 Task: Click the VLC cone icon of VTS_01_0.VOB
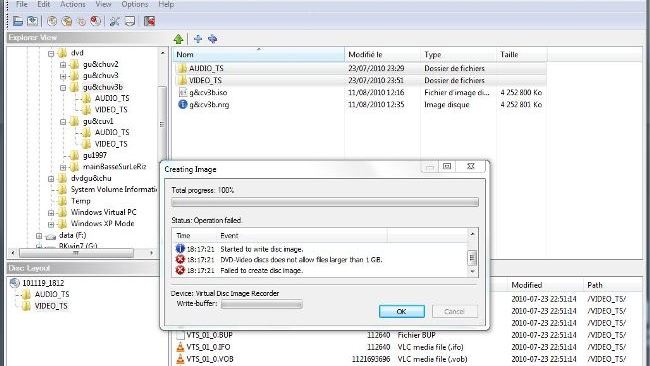(x=180, y=359)
